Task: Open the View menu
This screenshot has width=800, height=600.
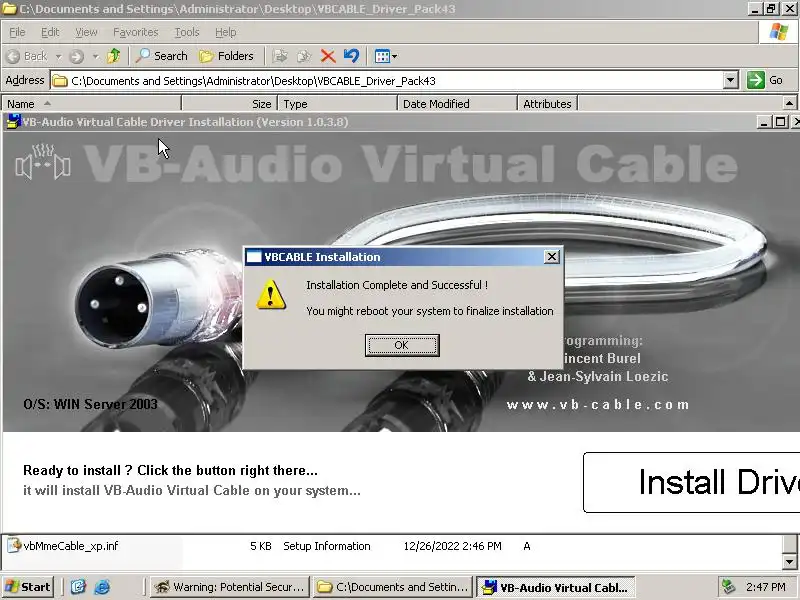Action: point(86,32)
